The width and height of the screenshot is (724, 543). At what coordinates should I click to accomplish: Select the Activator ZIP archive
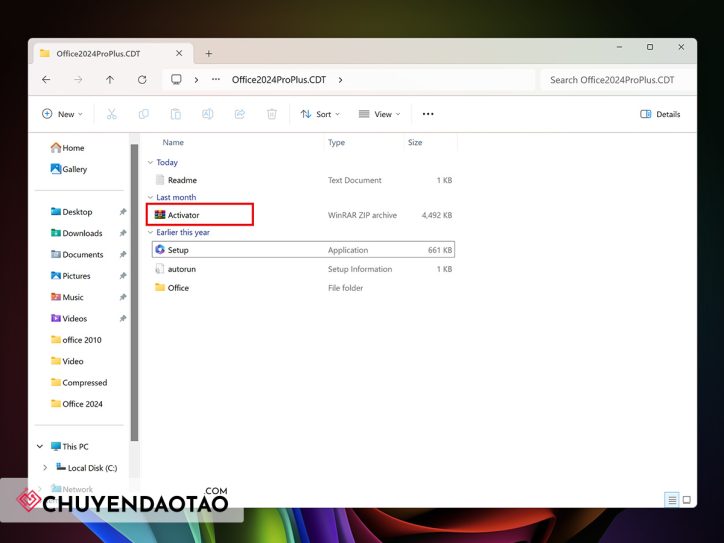coord(303,215)
